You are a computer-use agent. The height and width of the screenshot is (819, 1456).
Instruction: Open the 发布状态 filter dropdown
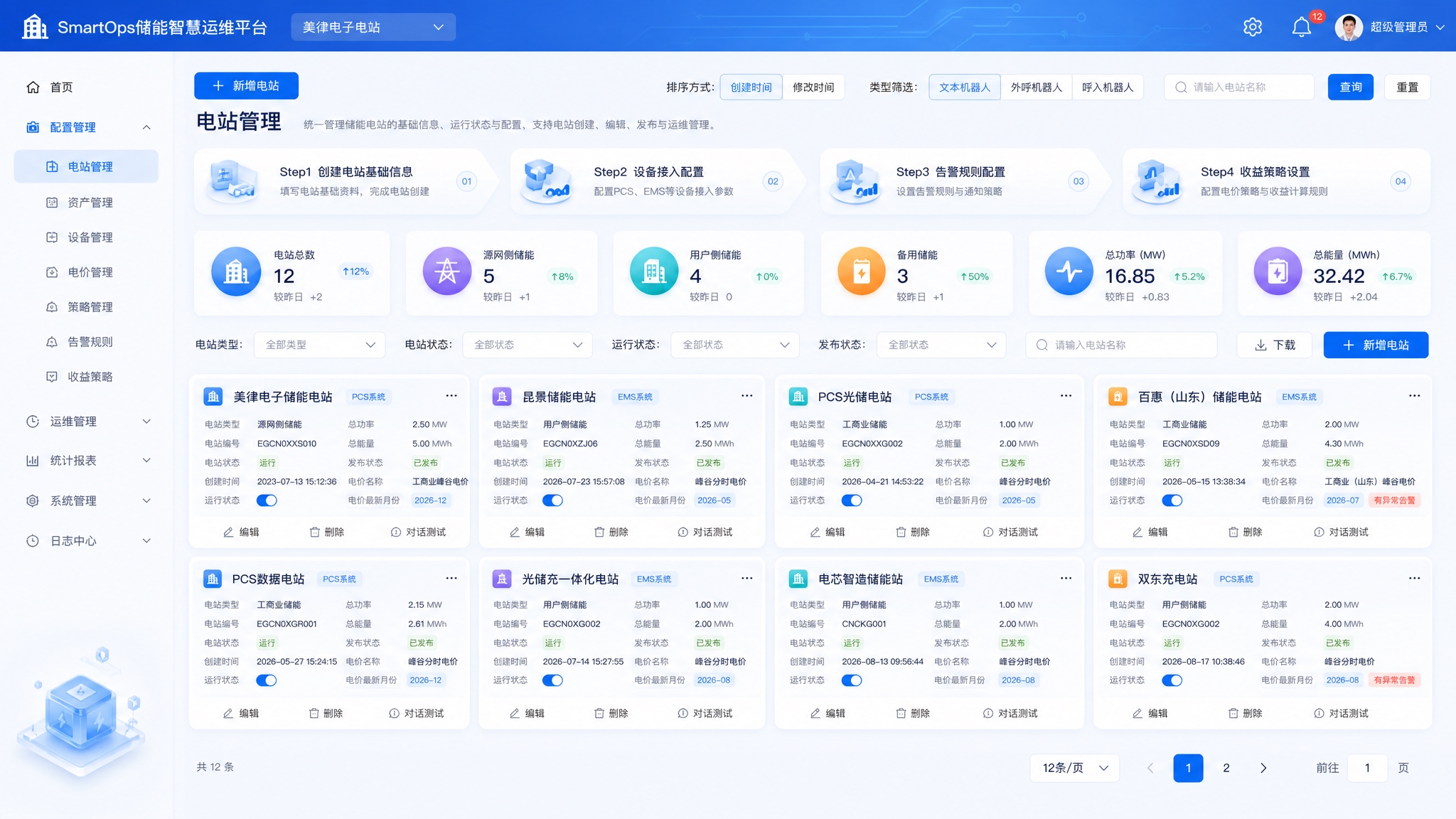(x=941, y=345)
